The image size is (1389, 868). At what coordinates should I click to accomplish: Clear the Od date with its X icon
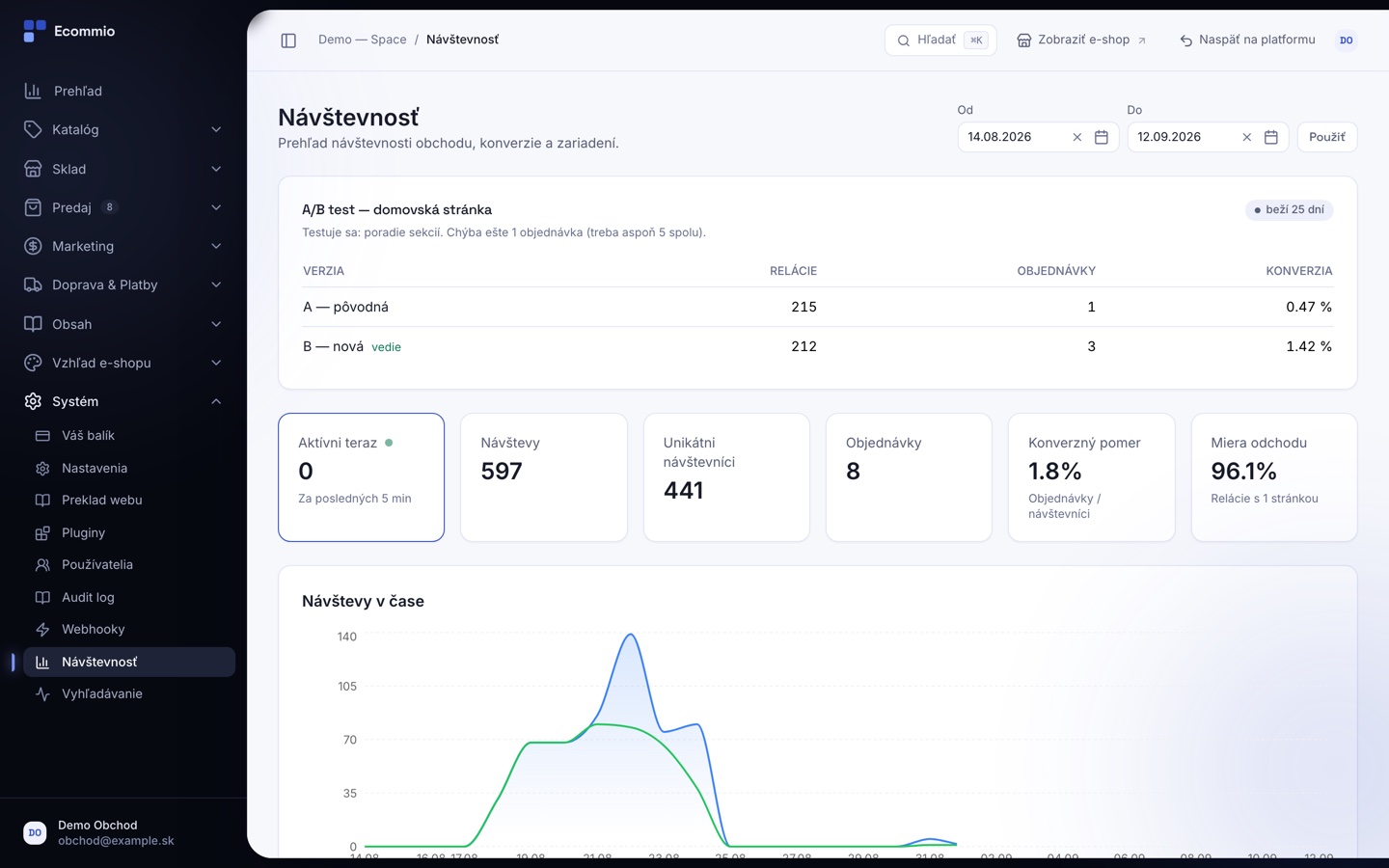pyautogui.click(x=1077, y=137)
